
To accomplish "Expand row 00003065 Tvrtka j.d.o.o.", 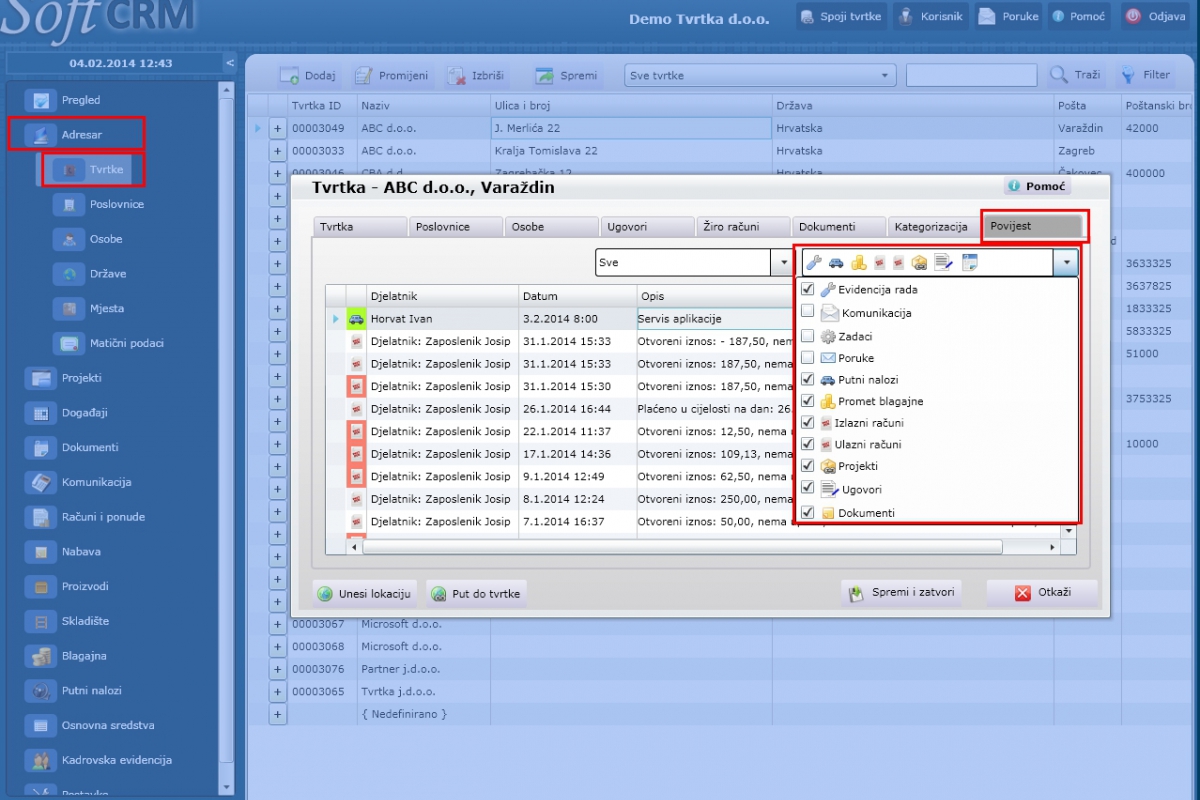I will click(278, 692).
